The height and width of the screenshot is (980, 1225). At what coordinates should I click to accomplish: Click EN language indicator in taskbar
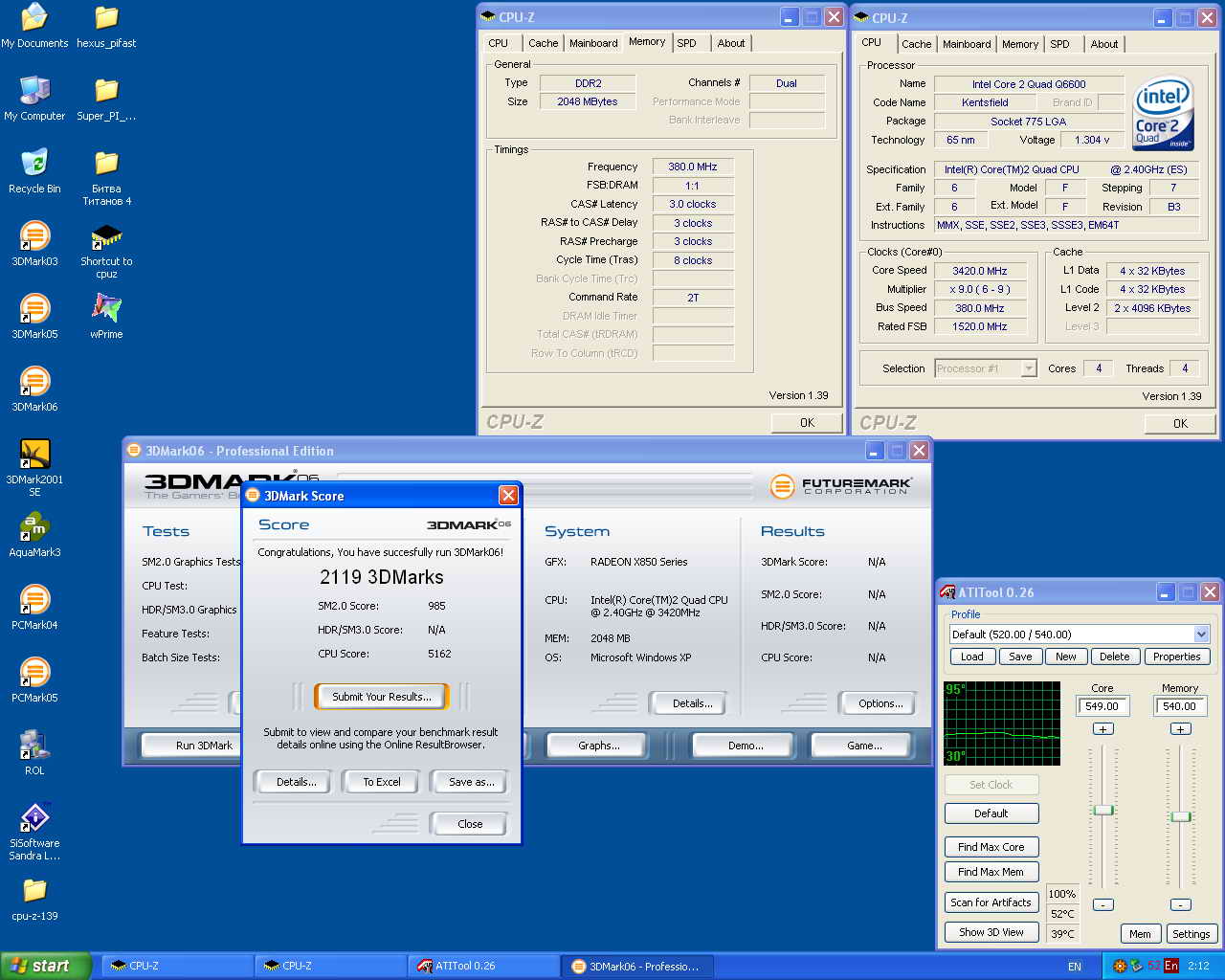click(1075, 967)
